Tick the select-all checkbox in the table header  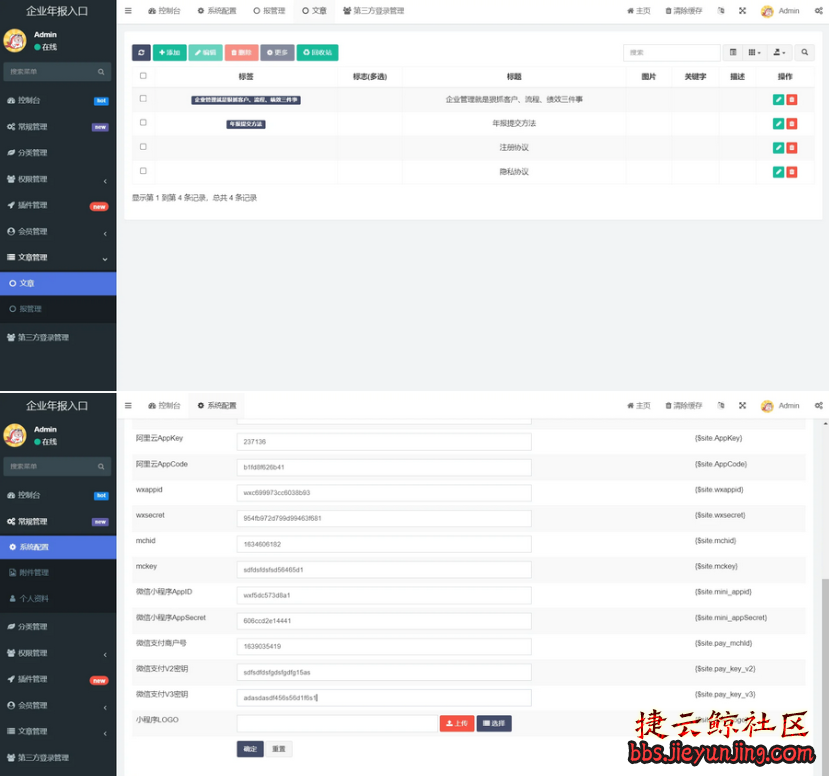143,76
